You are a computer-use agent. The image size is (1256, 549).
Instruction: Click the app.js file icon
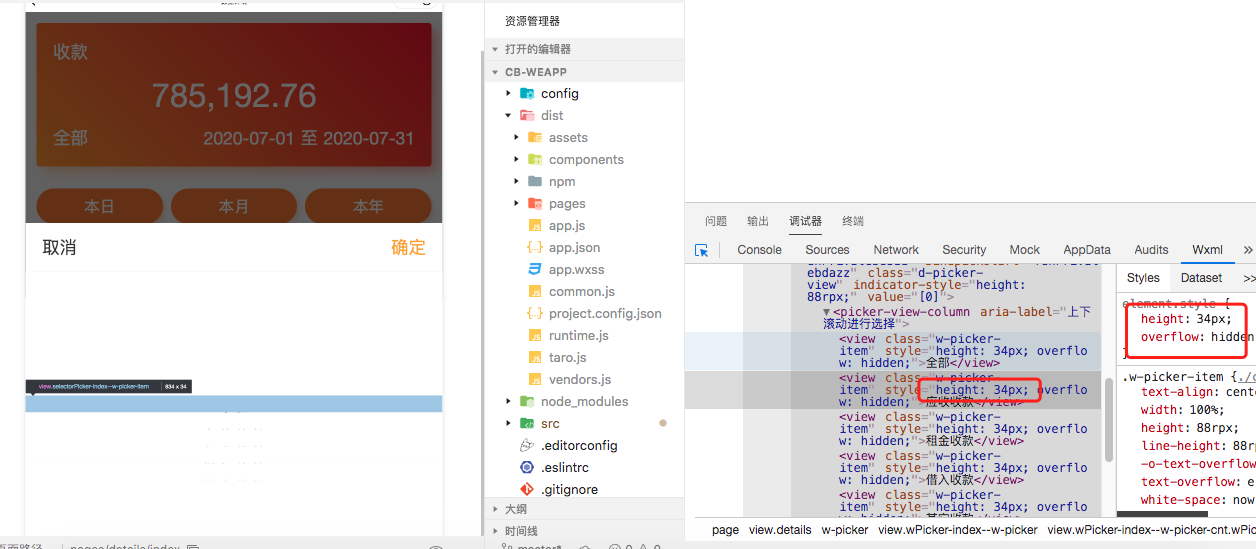(x=535, y=225)
